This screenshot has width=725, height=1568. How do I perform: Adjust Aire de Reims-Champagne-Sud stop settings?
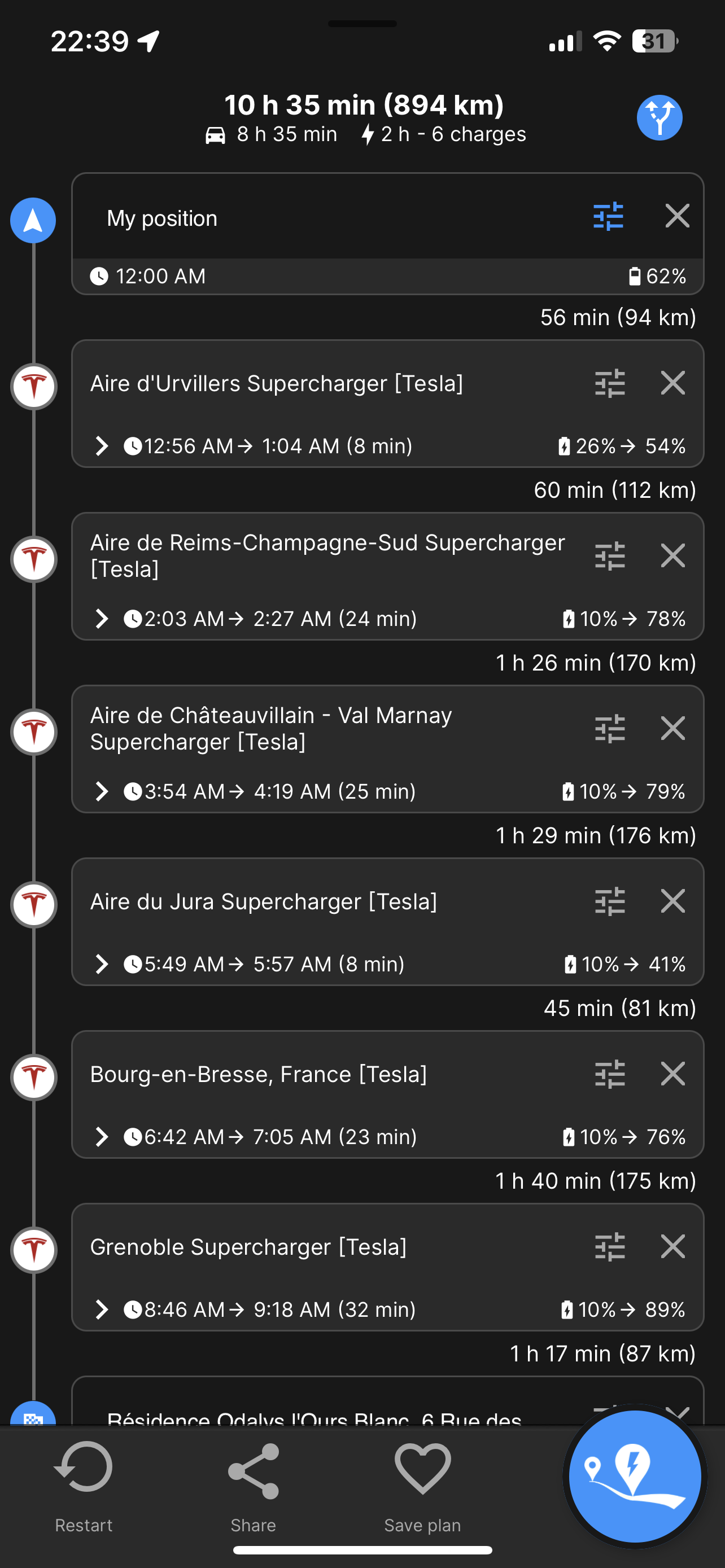coord(609,556)
